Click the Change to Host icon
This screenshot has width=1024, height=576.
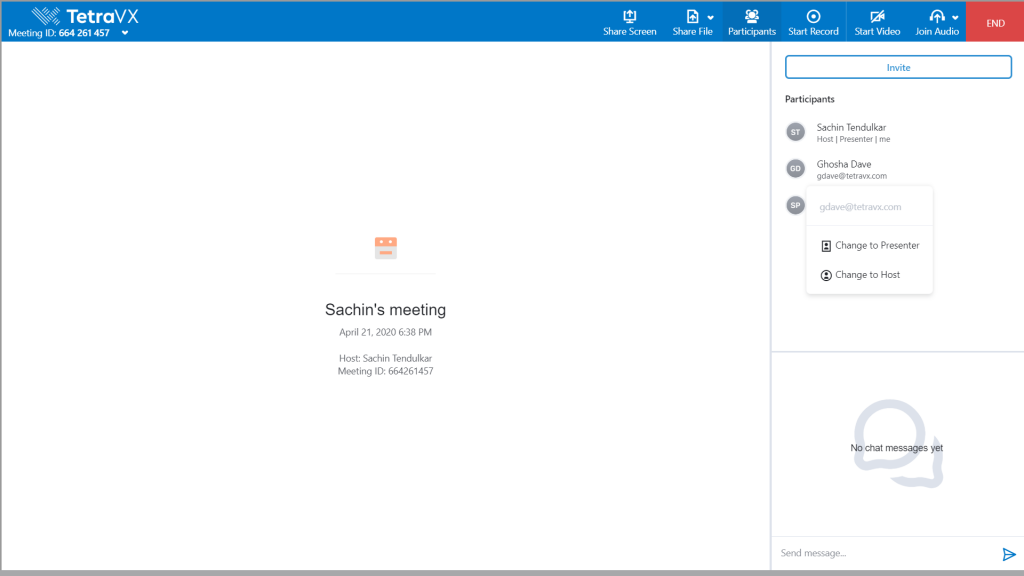point(825,276)
